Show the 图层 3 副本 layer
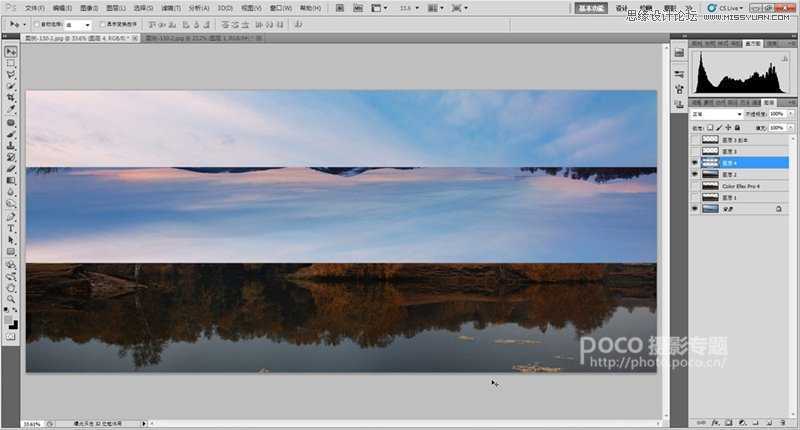800x430 pixels. (x=694, y=140)
